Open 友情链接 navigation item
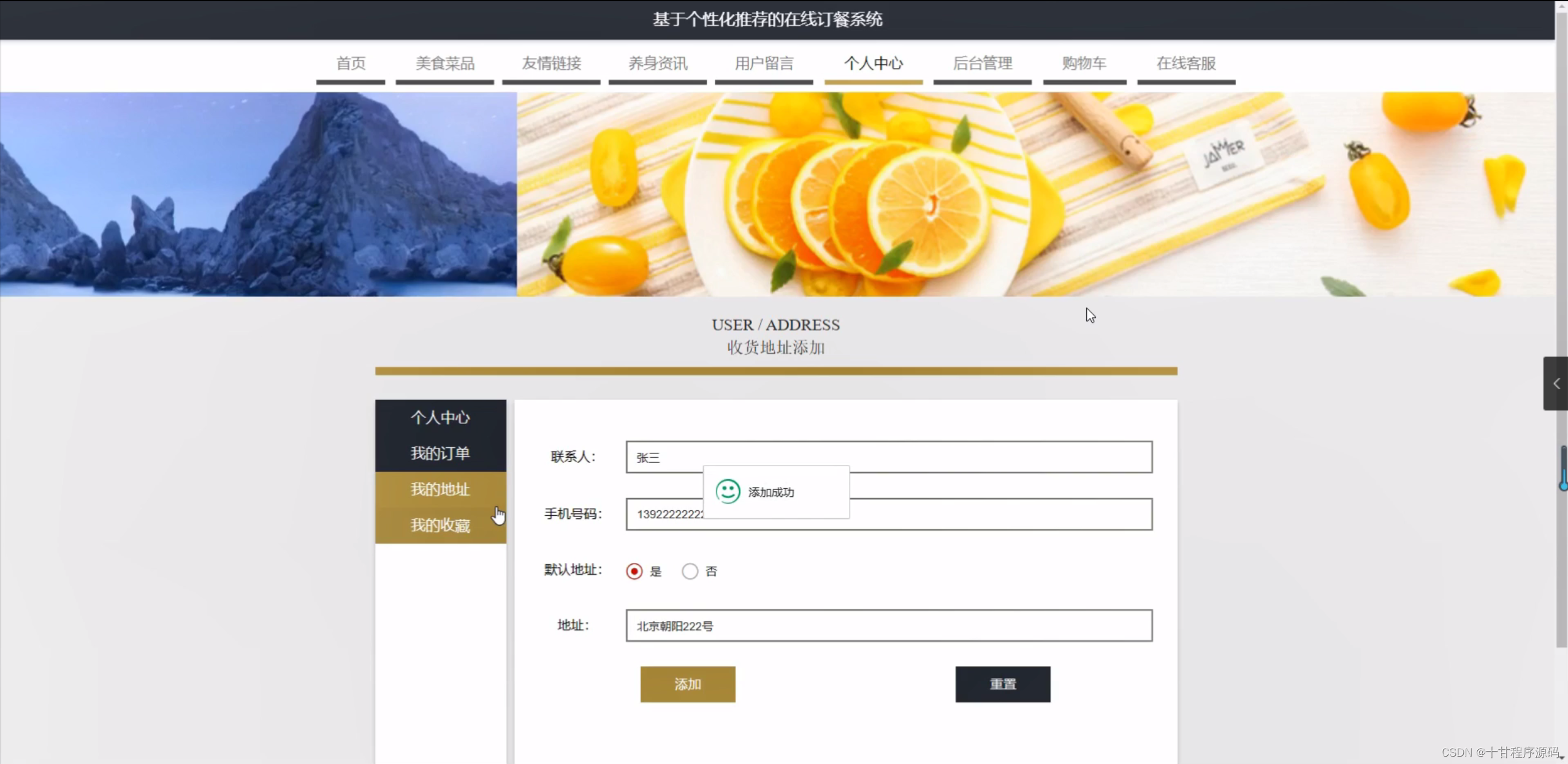Screen dimensions: 1568x764 tap(551, 64)
